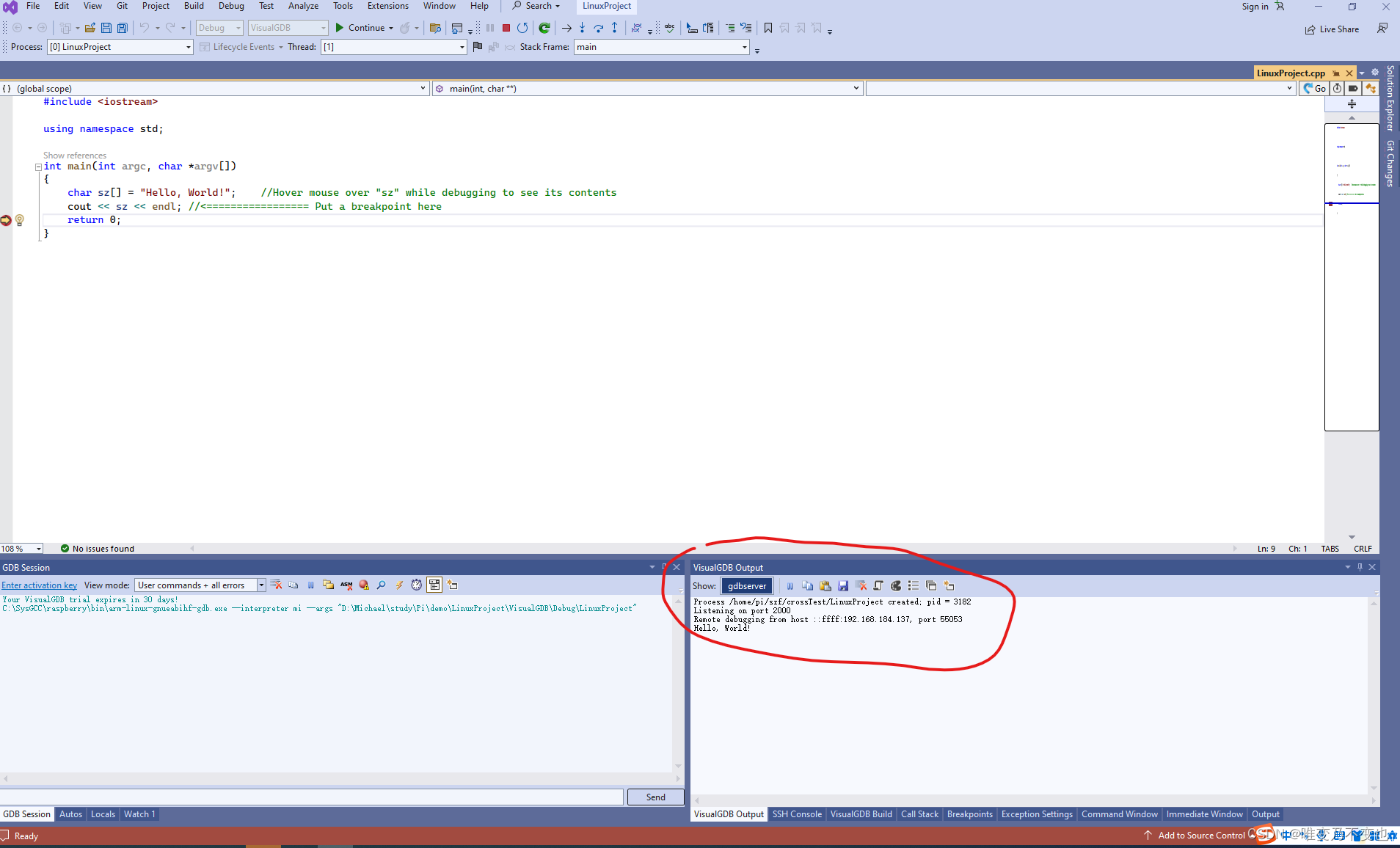
Task: Click the word wrap icon in VisualGDB Output
Action: click(878, 585)
